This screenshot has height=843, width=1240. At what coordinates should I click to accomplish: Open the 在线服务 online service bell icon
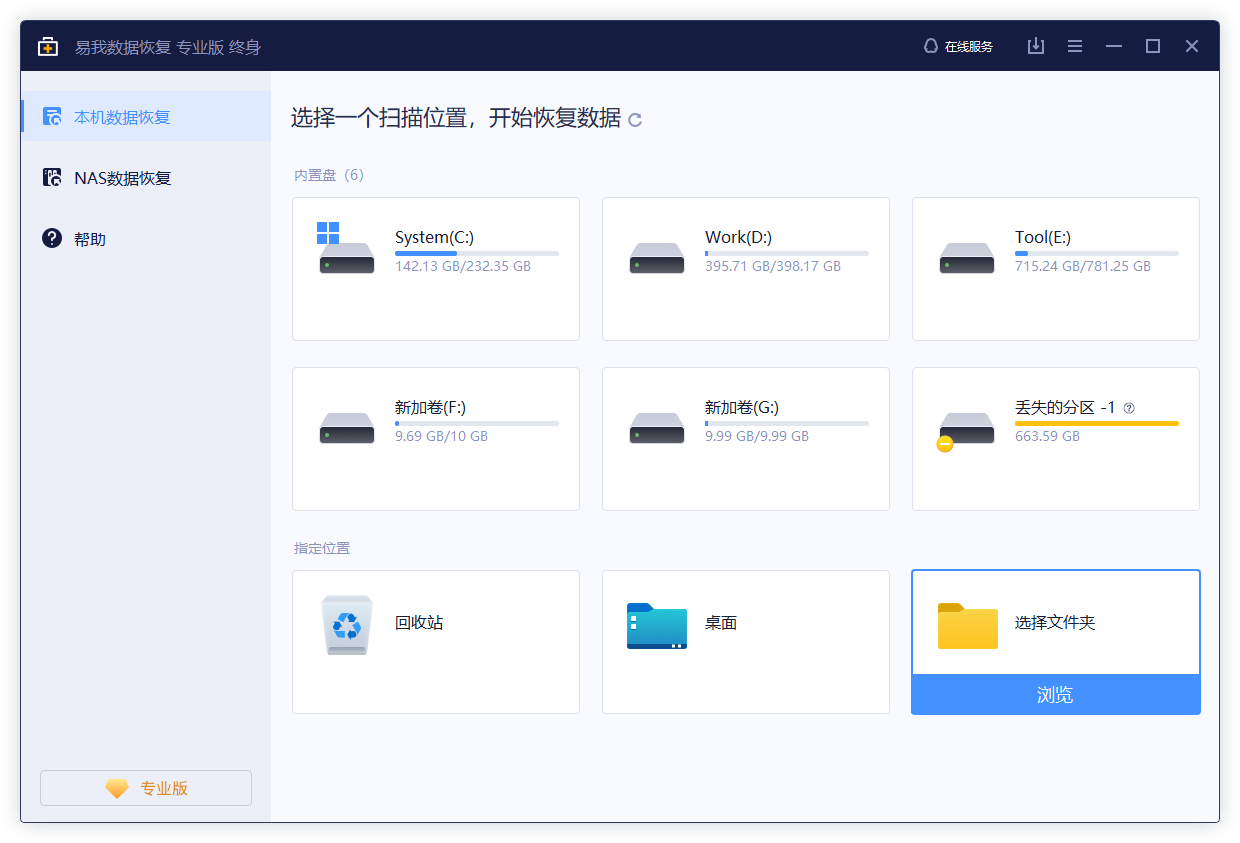[x=930, y=45]
